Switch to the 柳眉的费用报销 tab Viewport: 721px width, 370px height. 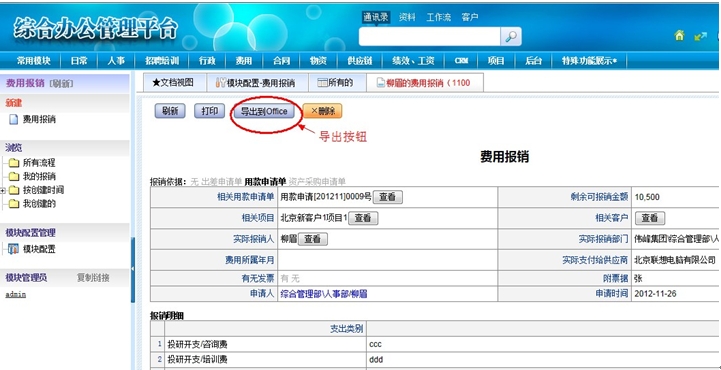click(424, 83)
